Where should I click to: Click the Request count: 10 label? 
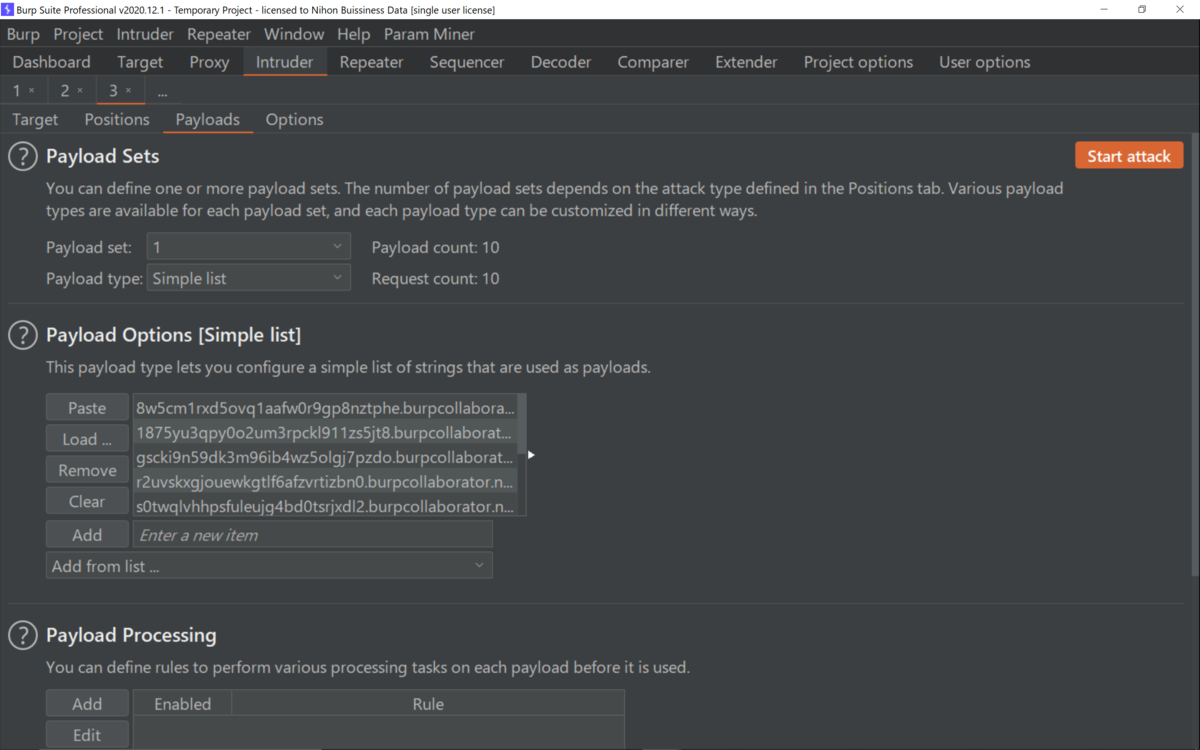[x=435, y=278]
